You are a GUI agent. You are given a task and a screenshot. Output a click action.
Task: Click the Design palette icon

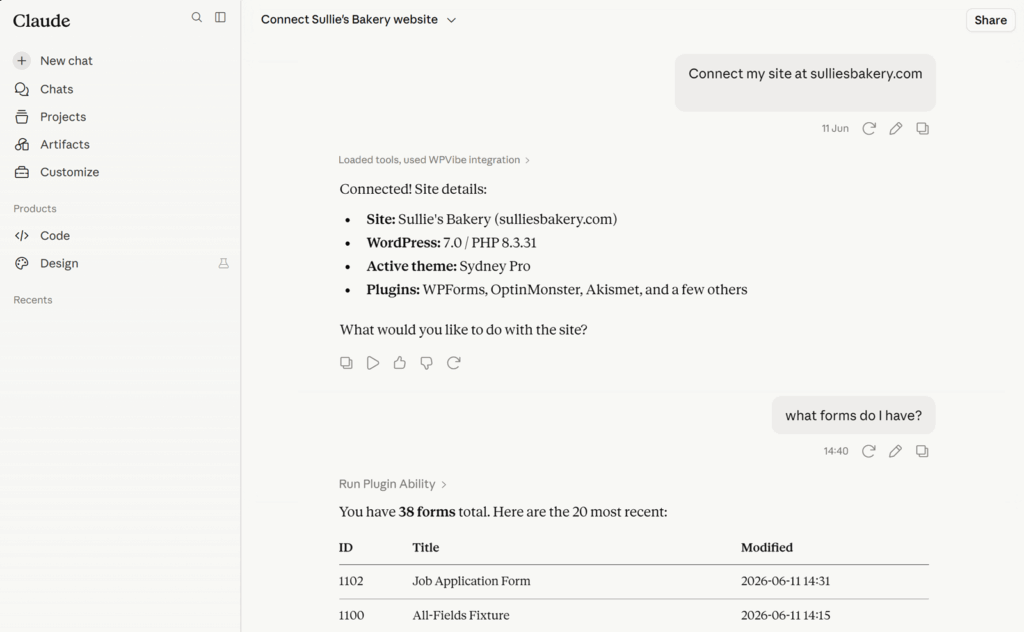(22, 263)
